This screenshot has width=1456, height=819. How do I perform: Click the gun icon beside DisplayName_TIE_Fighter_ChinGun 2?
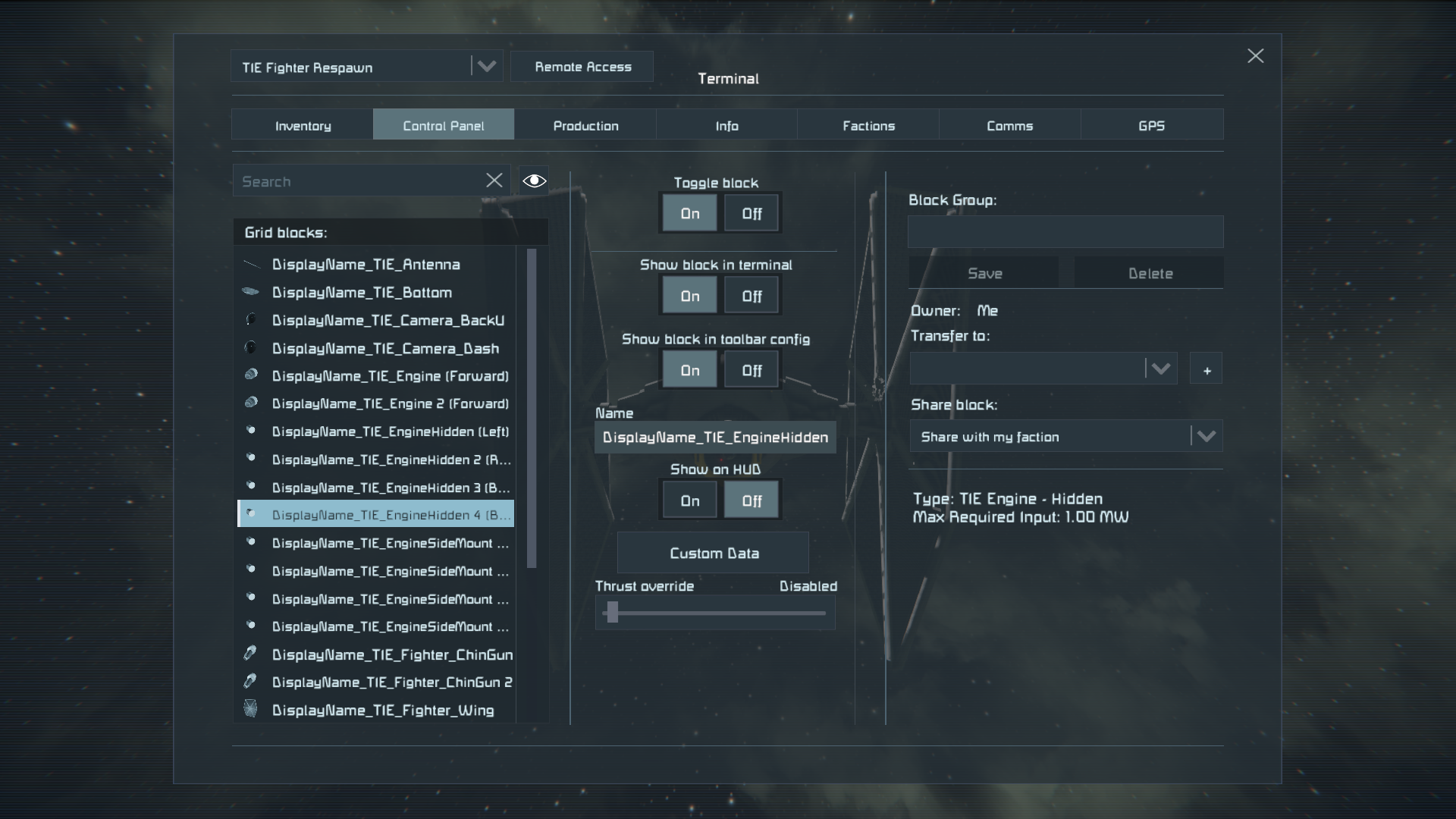[250, 681]
